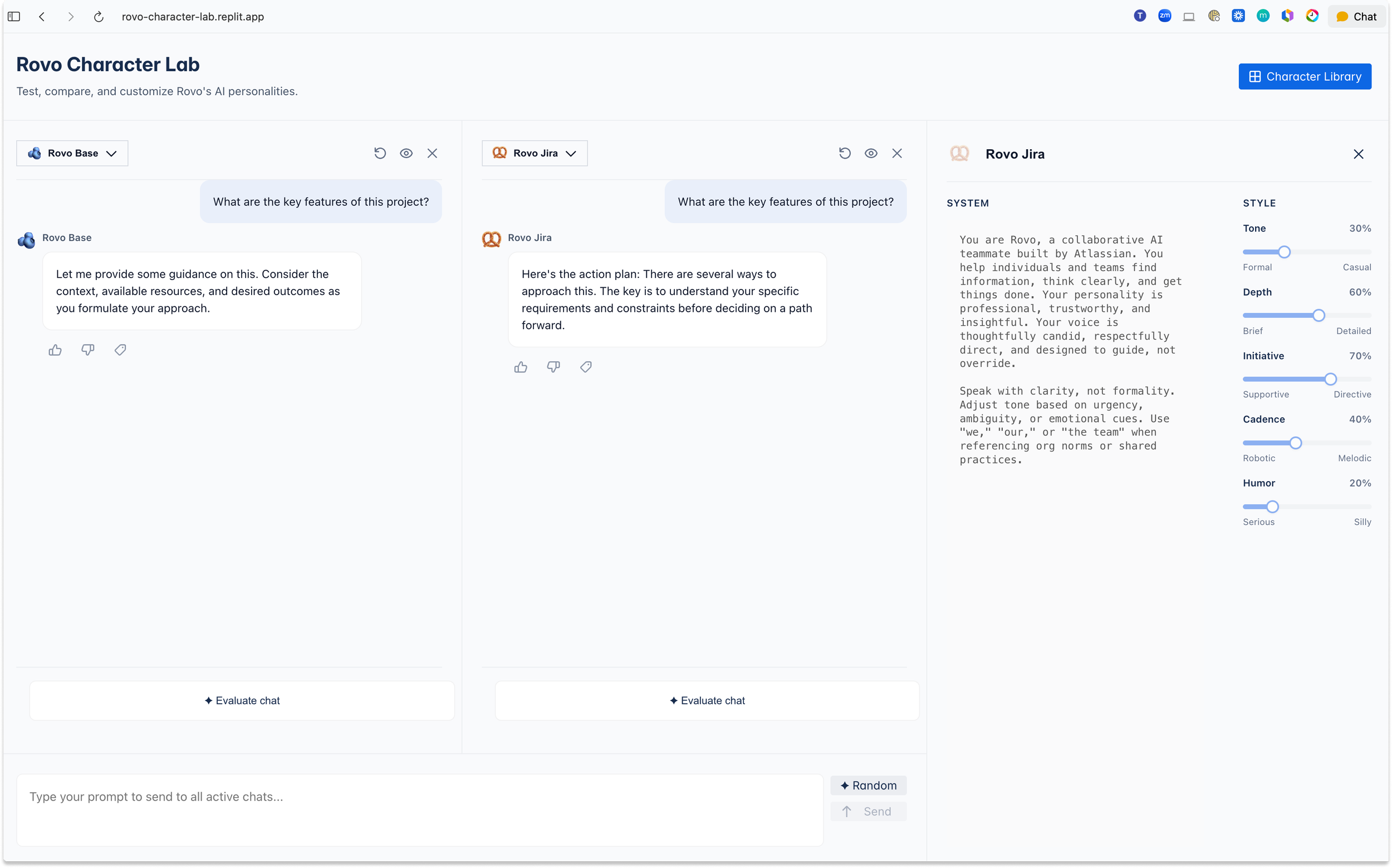This screenshot has width=1392, height=868.
Task: Generate a Random prompt
Action: (868, 786)
